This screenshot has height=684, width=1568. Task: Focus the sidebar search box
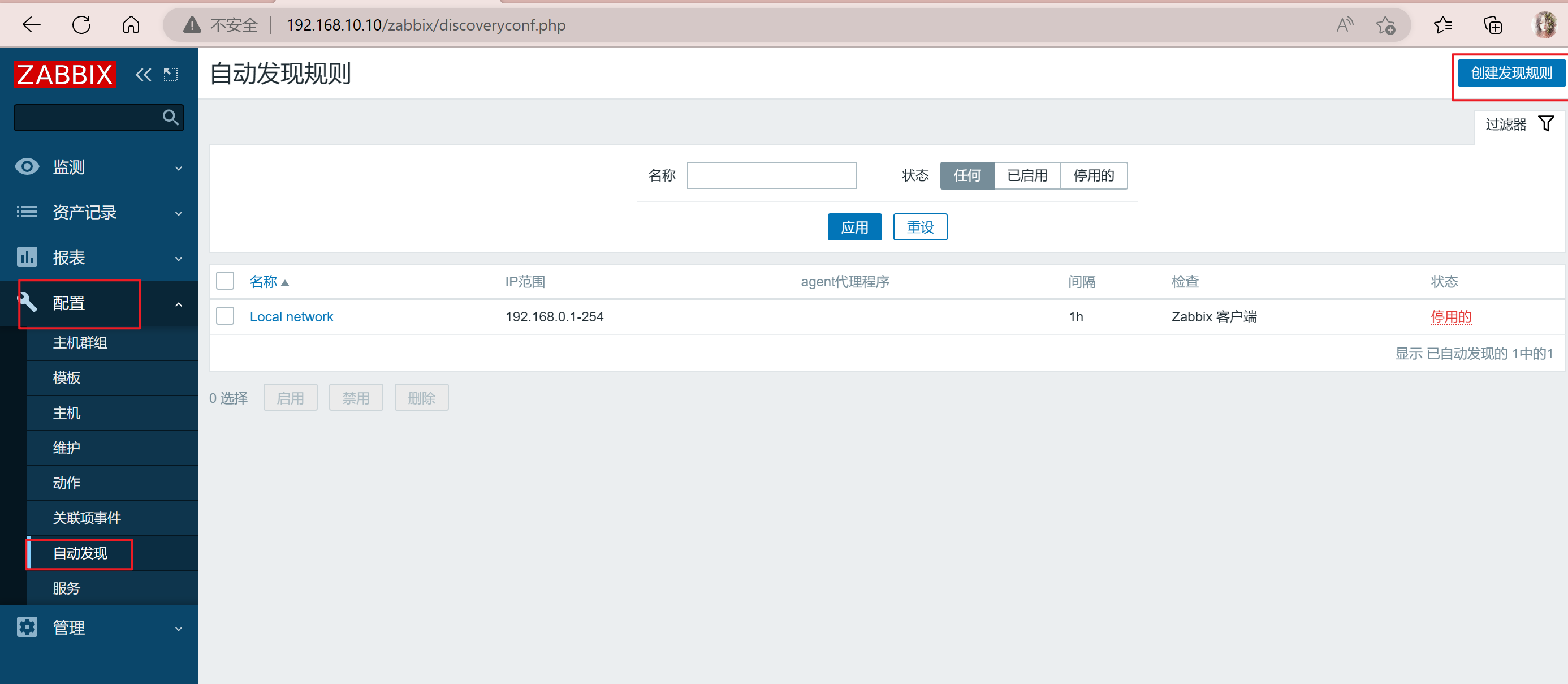(98, 118)
